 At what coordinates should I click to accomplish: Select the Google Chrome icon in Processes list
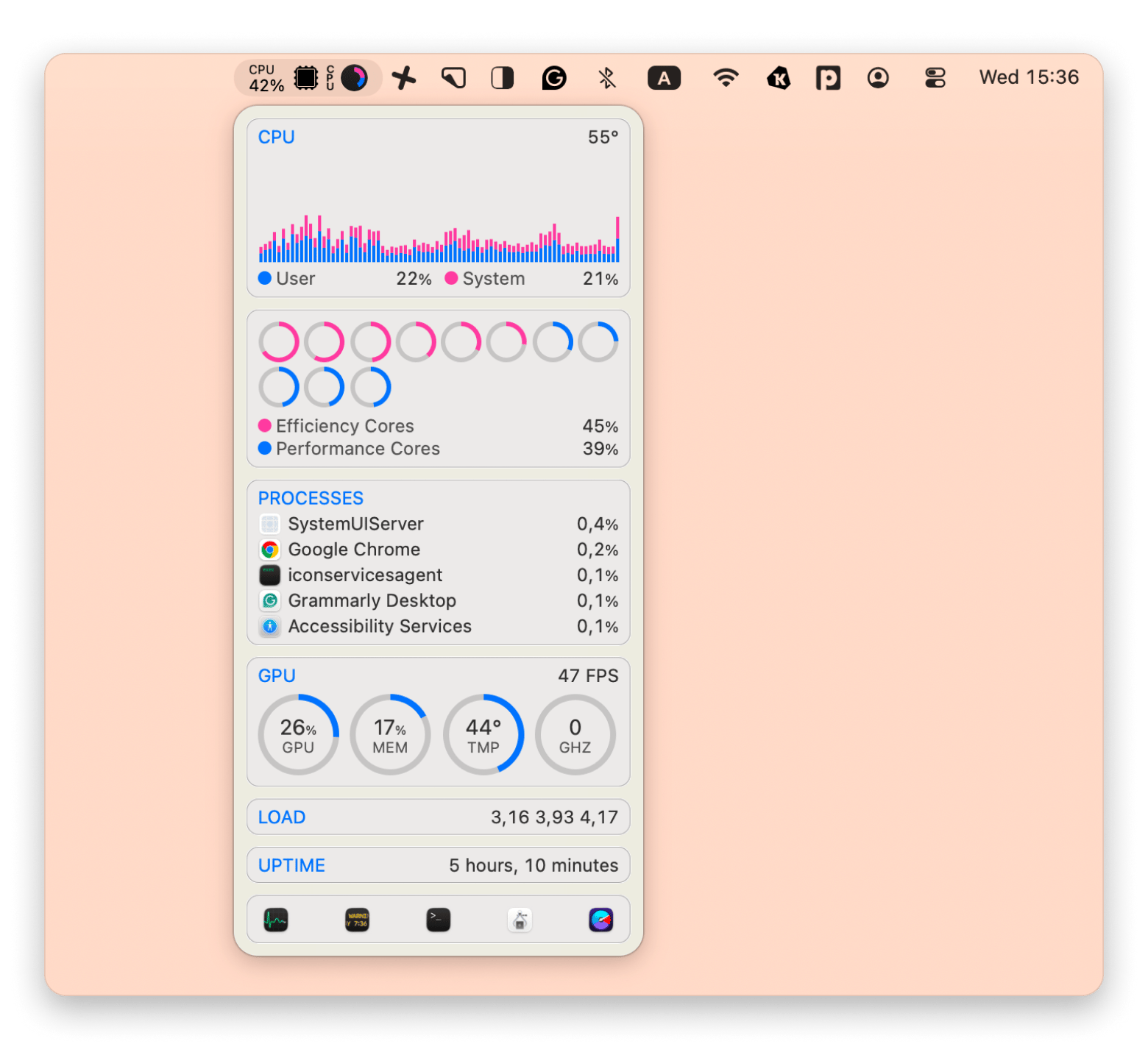point(270,549)
